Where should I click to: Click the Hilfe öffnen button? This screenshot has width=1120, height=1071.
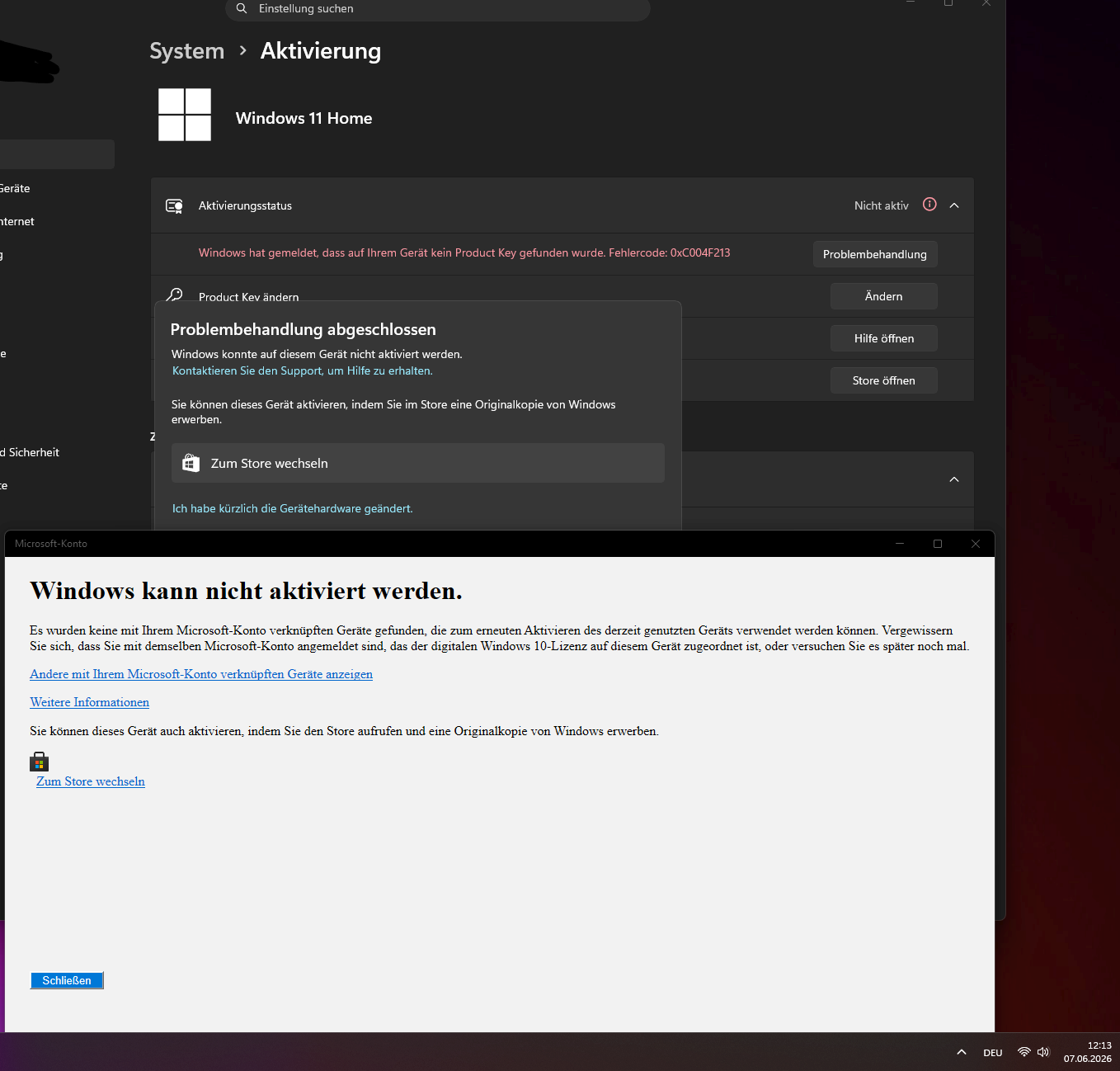[884, 338]
